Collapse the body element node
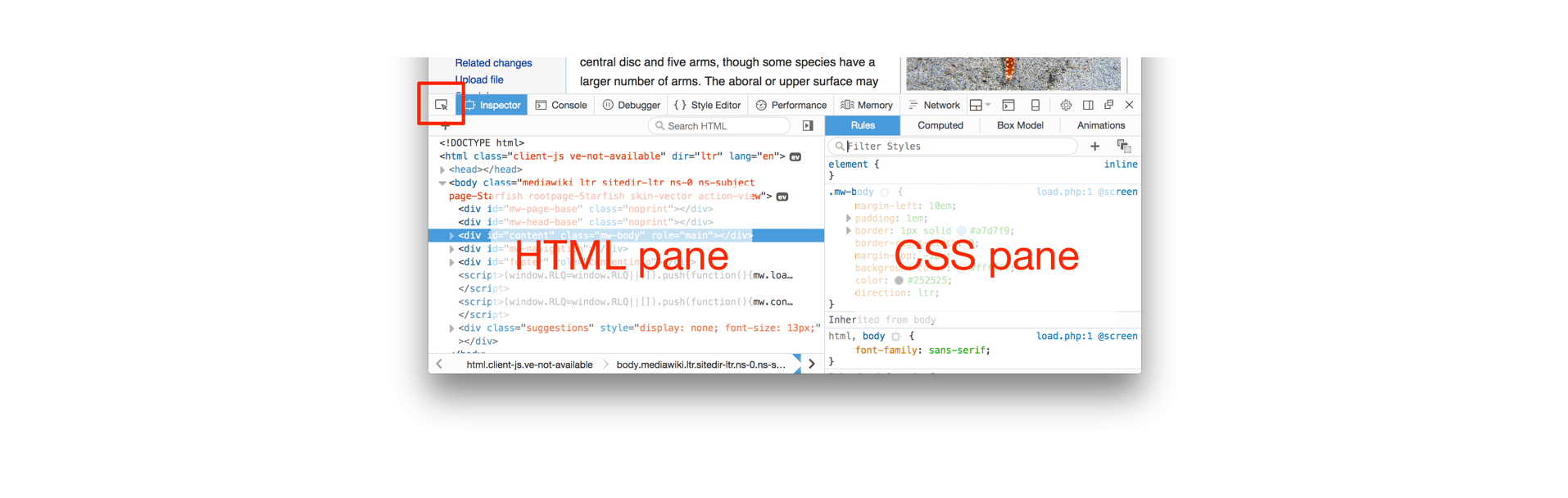Viewport: 1568px width, 498px height. pos(442,183)
